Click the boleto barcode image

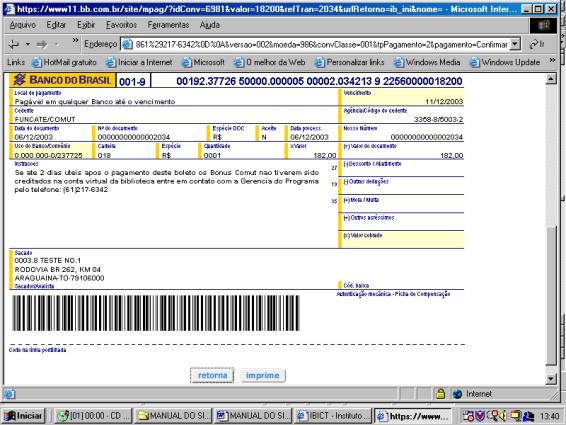click(156, 313)
